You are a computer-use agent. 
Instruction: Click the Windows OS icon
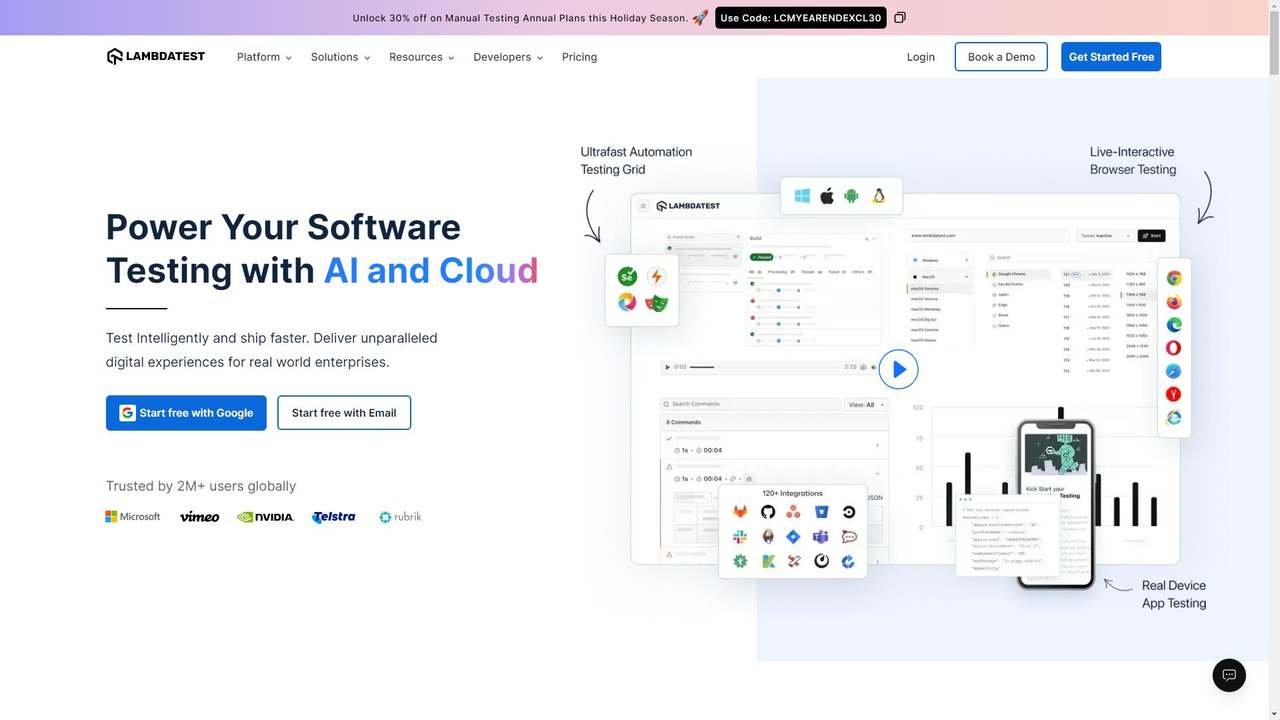click(802, 196)
